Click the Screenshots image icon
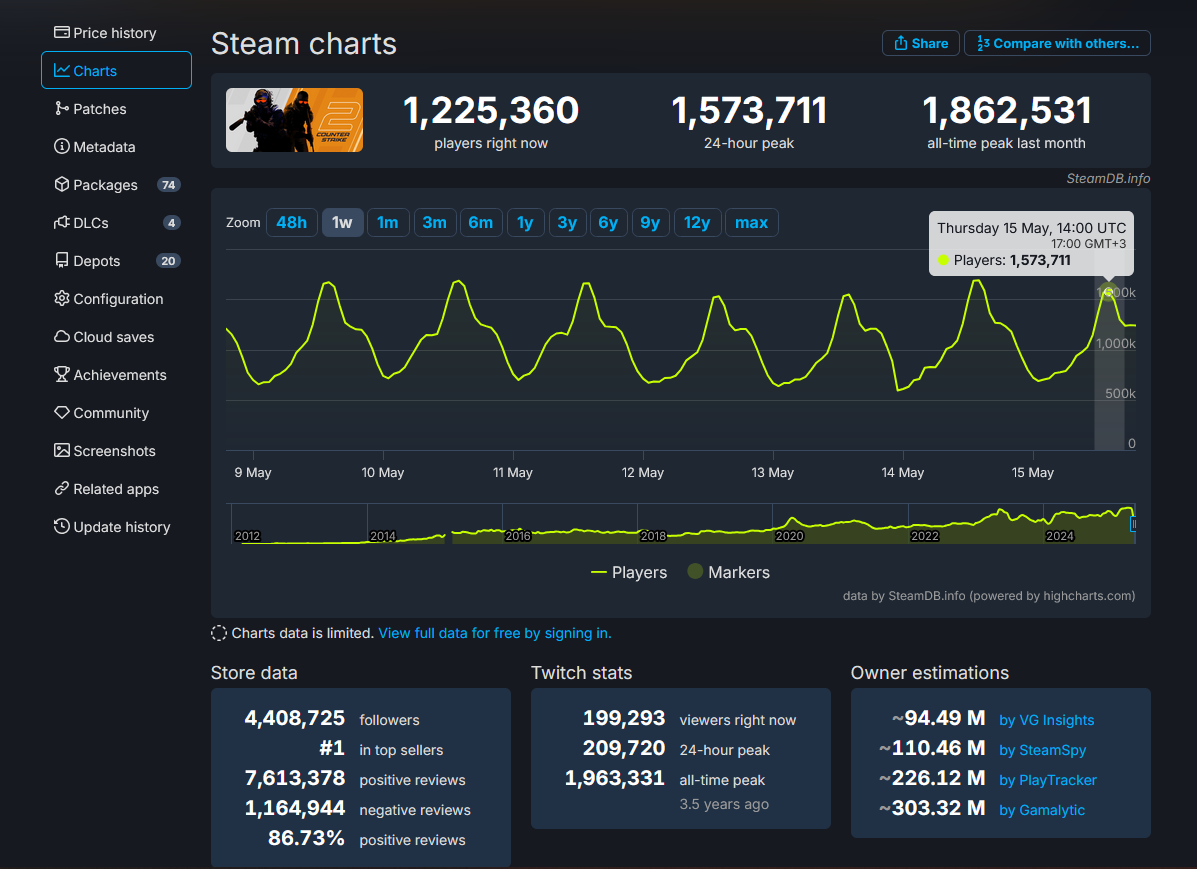 62,451
